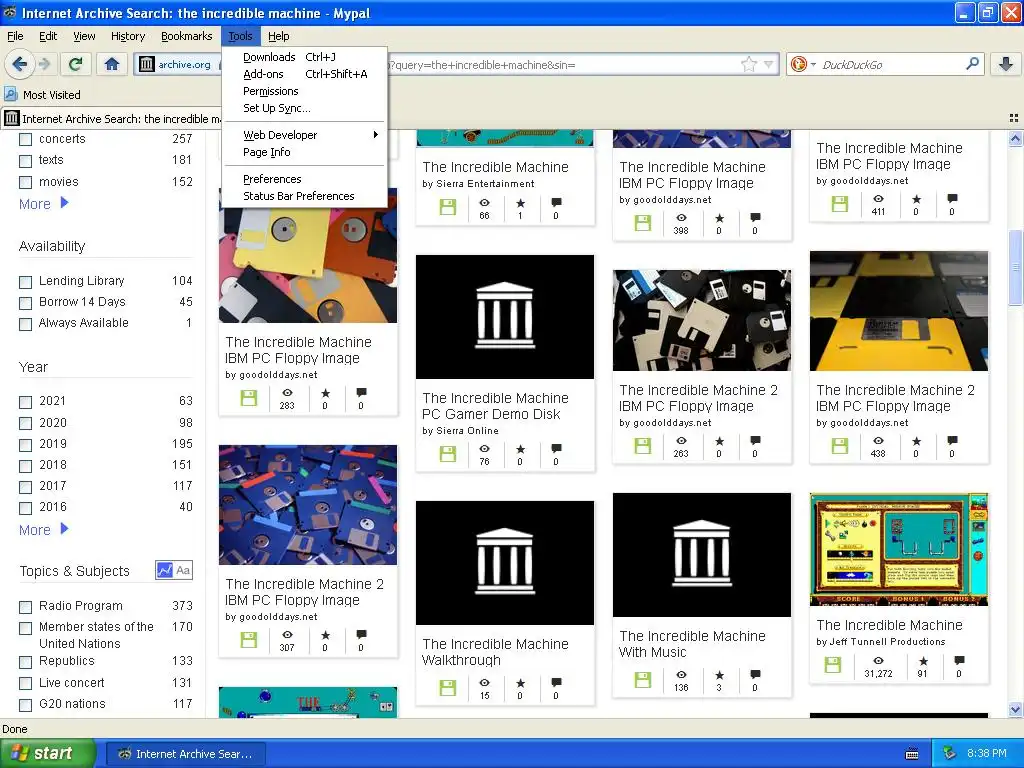Click Sierra Online creator link
This screenshot has height=768, width=1024.
(467, 431)
